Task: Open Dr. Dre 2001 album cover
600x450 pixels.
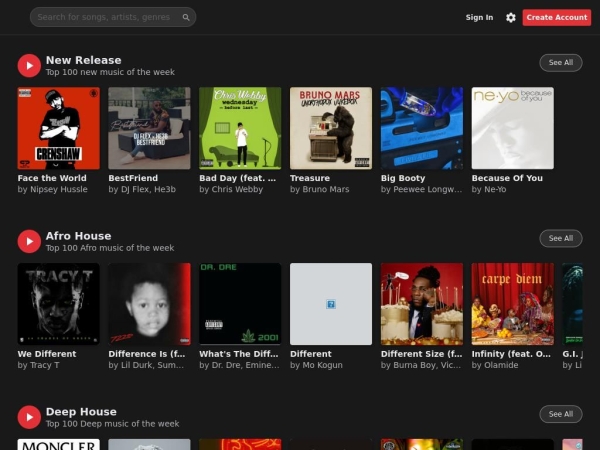Action: (240, 304)
